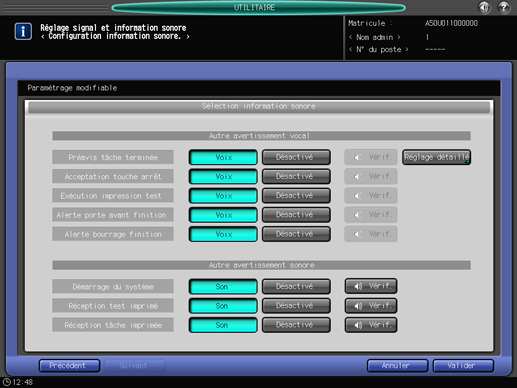Click the Réglage signal et information sonore text
Screen dimensions: 517x388
(x=113, y=28)
